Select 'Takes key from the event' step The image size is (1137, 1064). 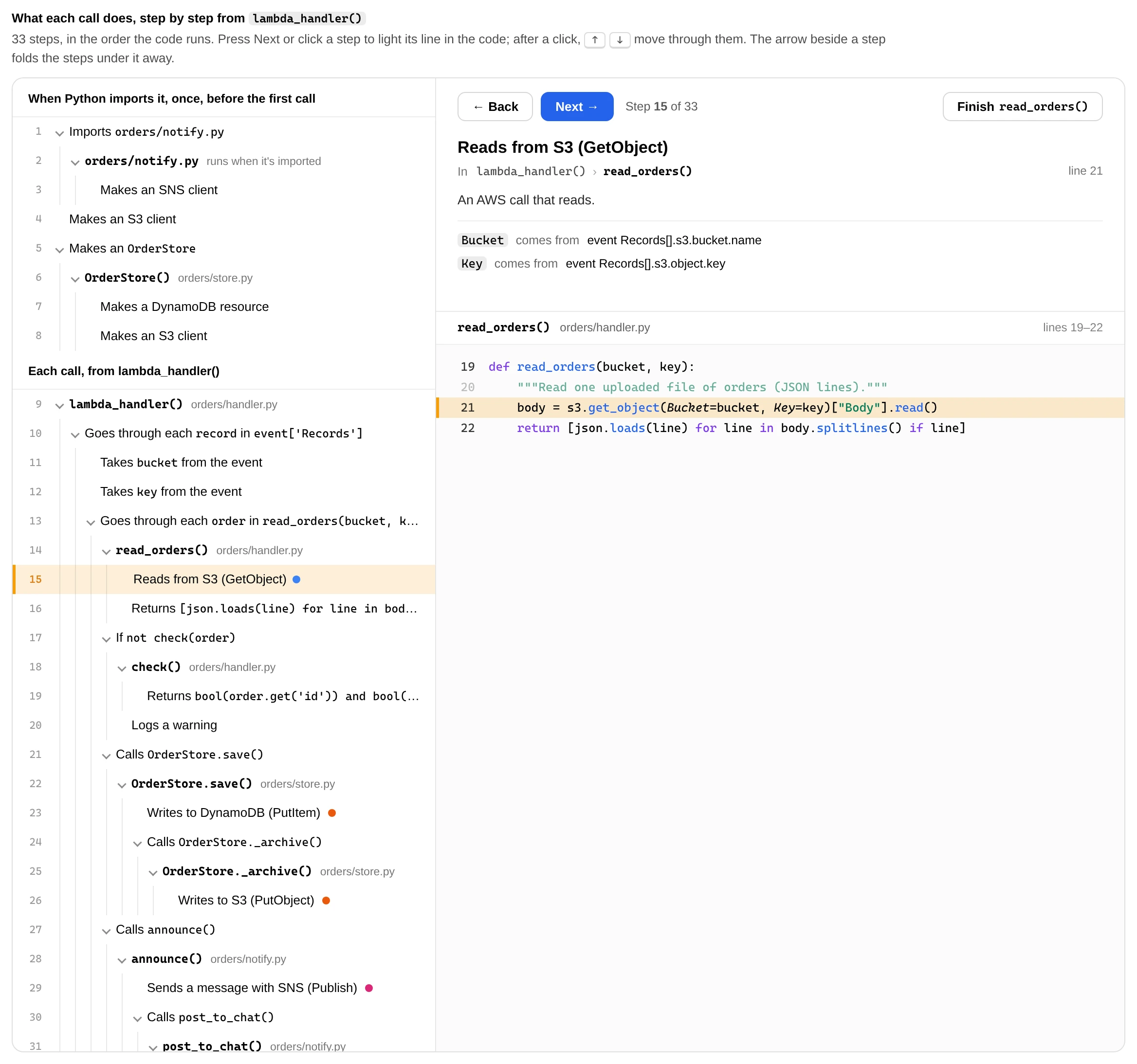point(223,491)
